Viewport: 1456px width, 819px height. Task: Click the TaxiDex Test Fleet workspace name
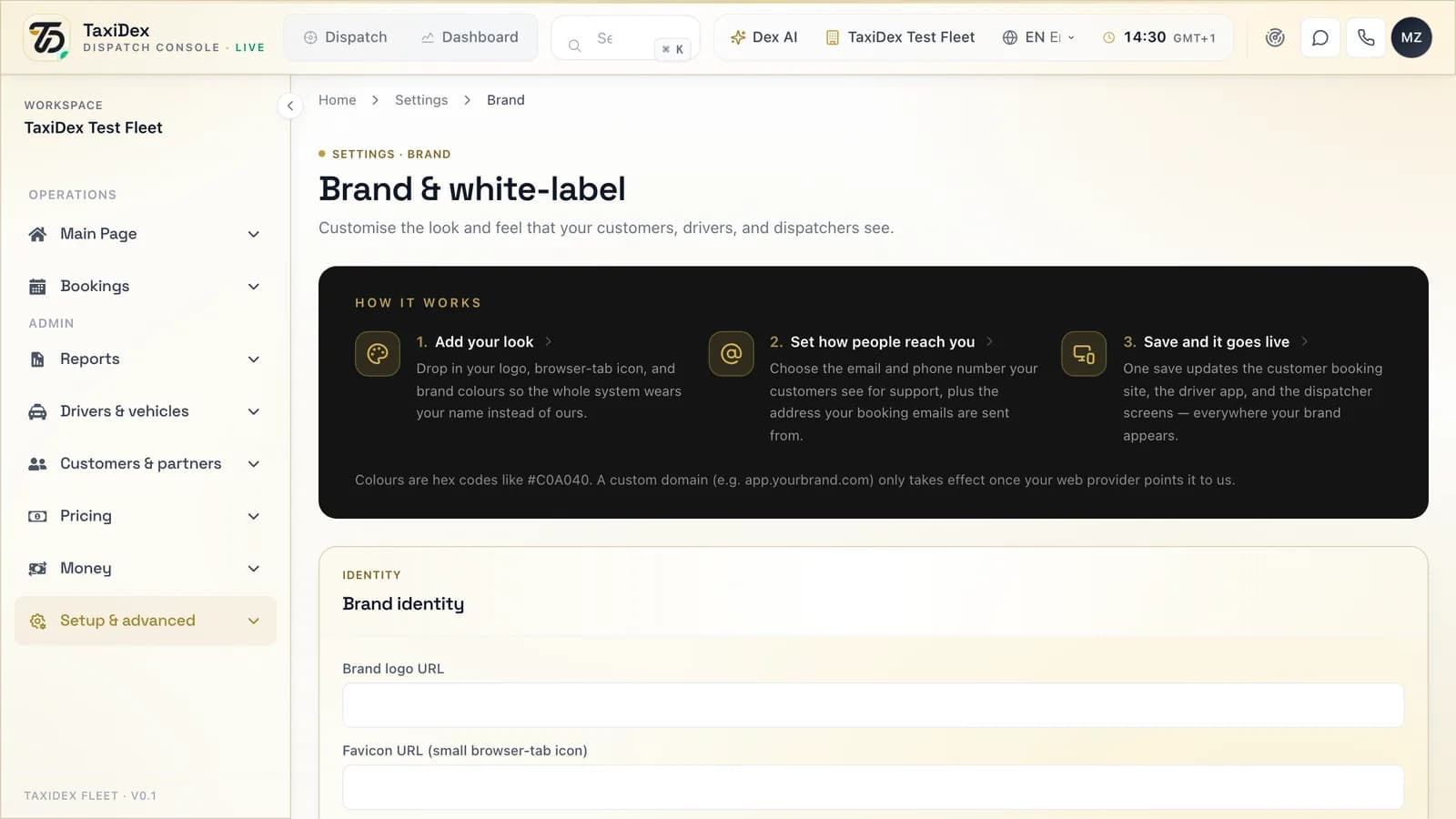pyautogui.click(x=93, y=128)
